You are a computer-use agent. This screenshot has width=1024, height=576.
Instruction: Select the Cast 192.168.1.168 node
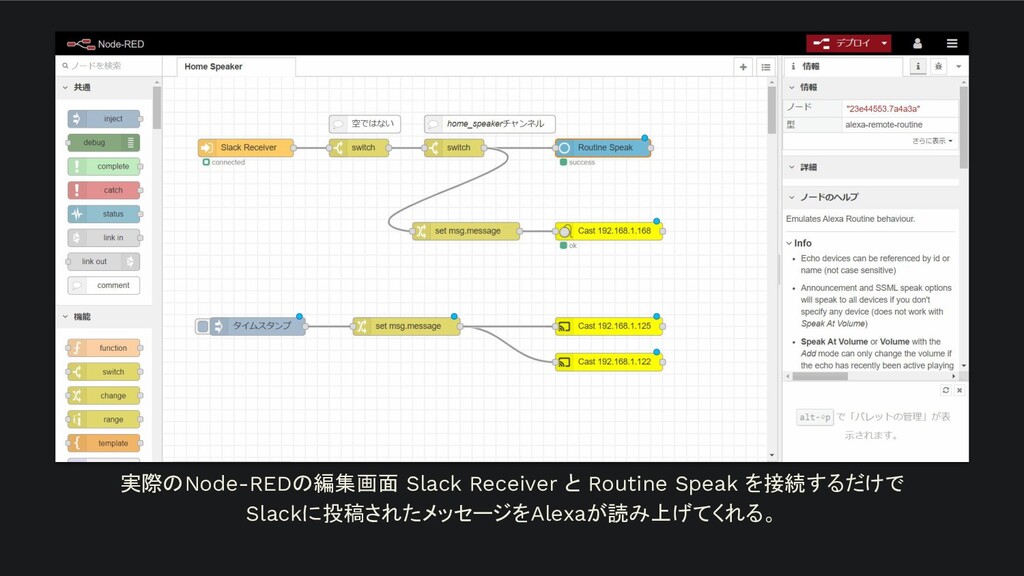point(609,231)
